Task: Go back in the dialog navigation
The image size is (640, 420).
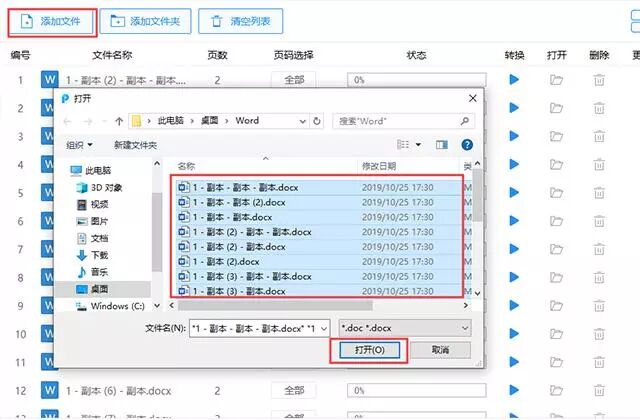Action: (68, 121)
